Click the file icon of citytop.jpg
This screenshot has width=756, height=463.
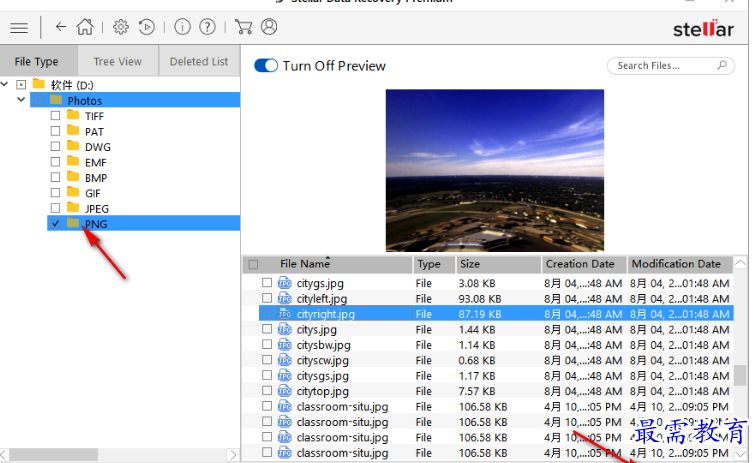pos(285,391)
